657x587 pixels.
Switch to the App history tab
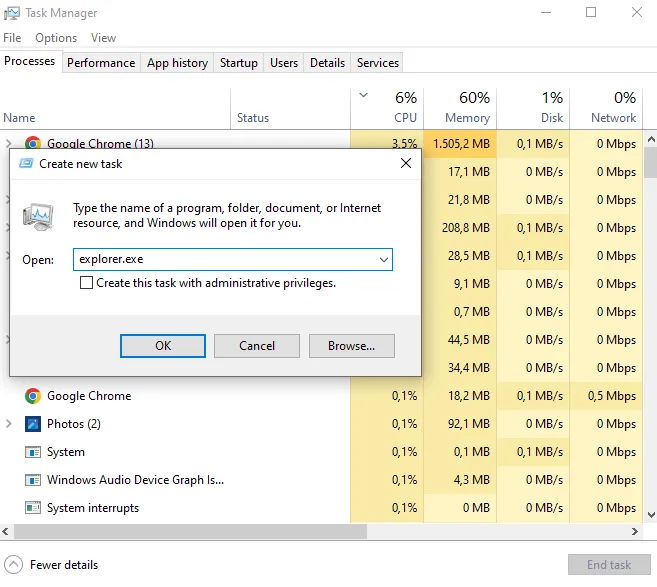tap(177, 63)
